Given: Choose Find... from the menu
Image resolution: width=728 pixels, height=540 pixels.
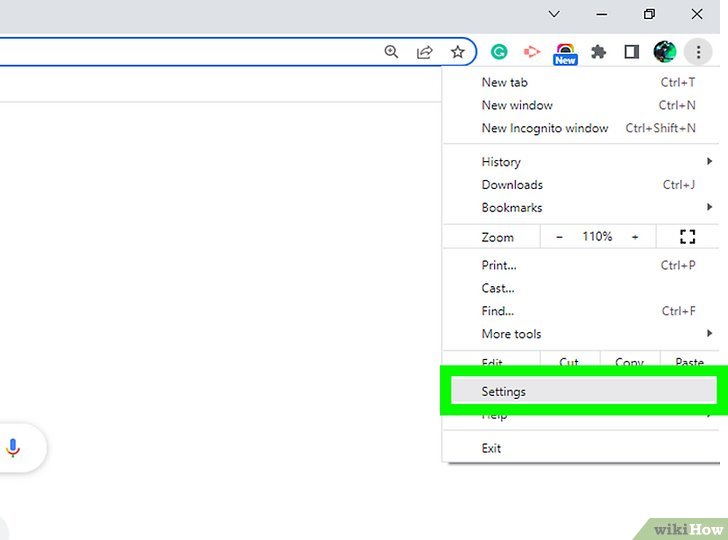Looking at the screenshot, I should pos(581,311).
